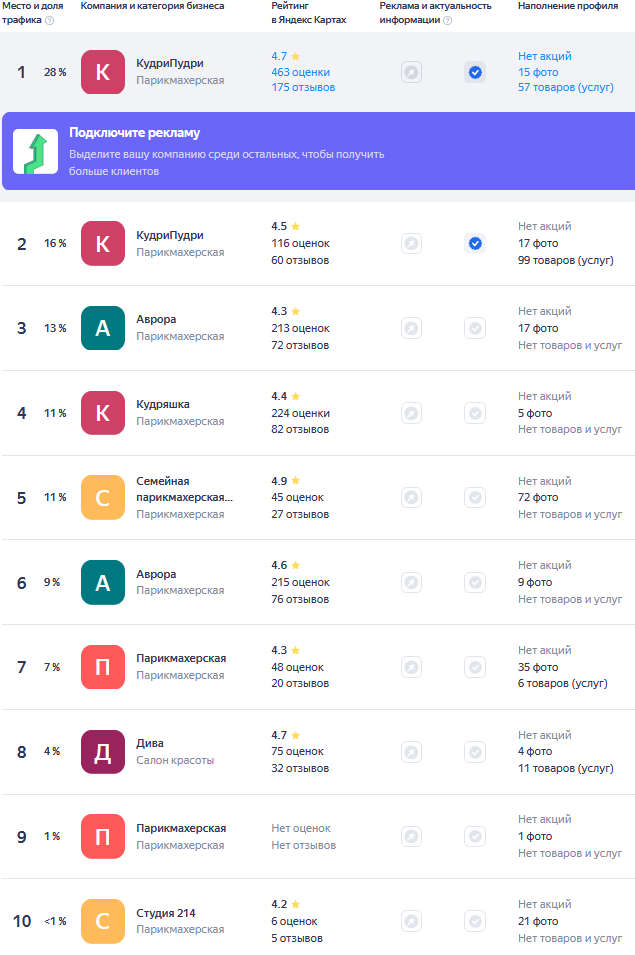
Task: Select company name 'Студия 214'
Action: tap(166, 913)
